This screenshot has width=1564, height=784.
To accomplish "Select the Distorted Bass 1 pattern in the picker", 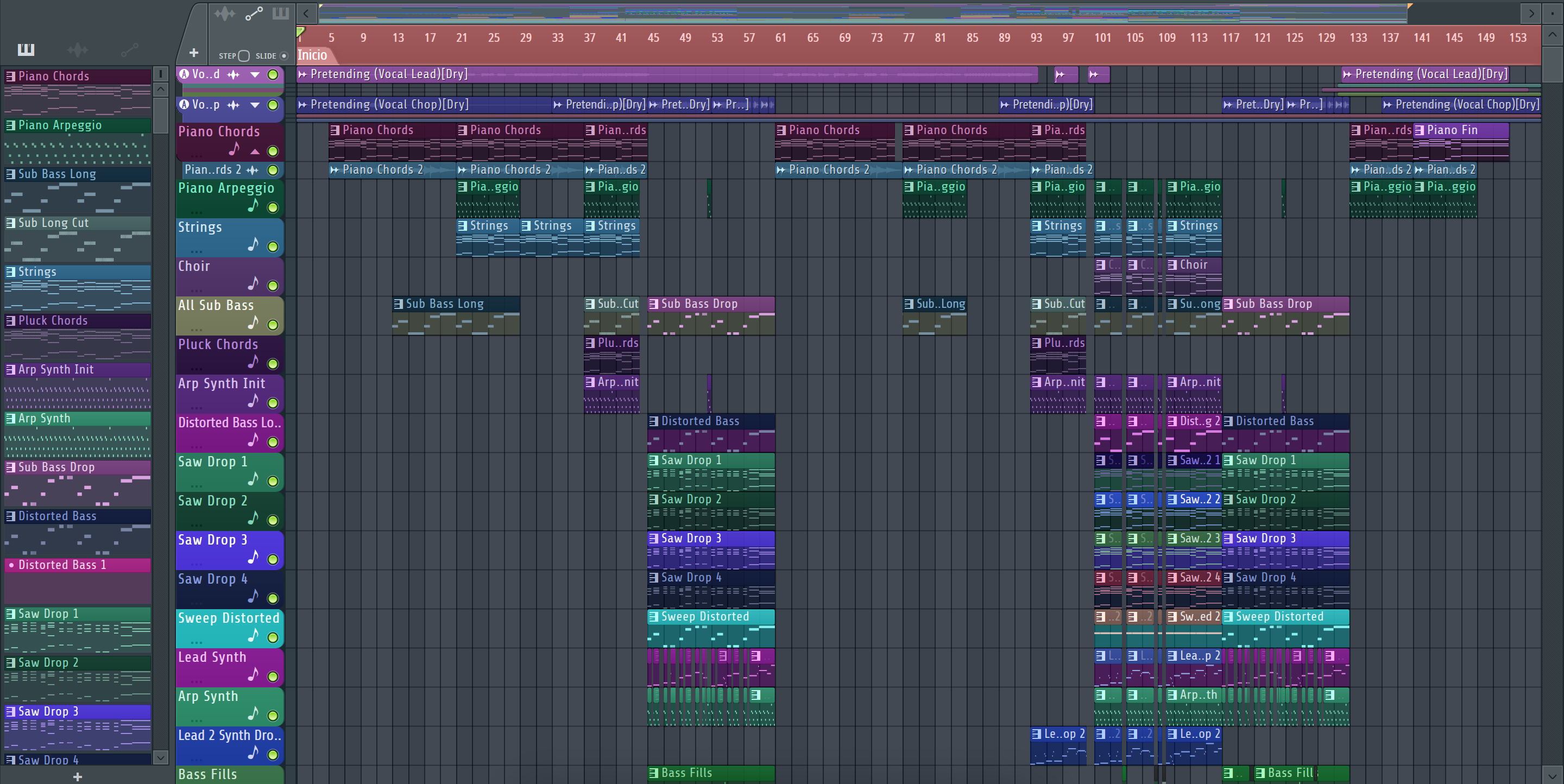I will pyautogui.click(x=62, y=565).
